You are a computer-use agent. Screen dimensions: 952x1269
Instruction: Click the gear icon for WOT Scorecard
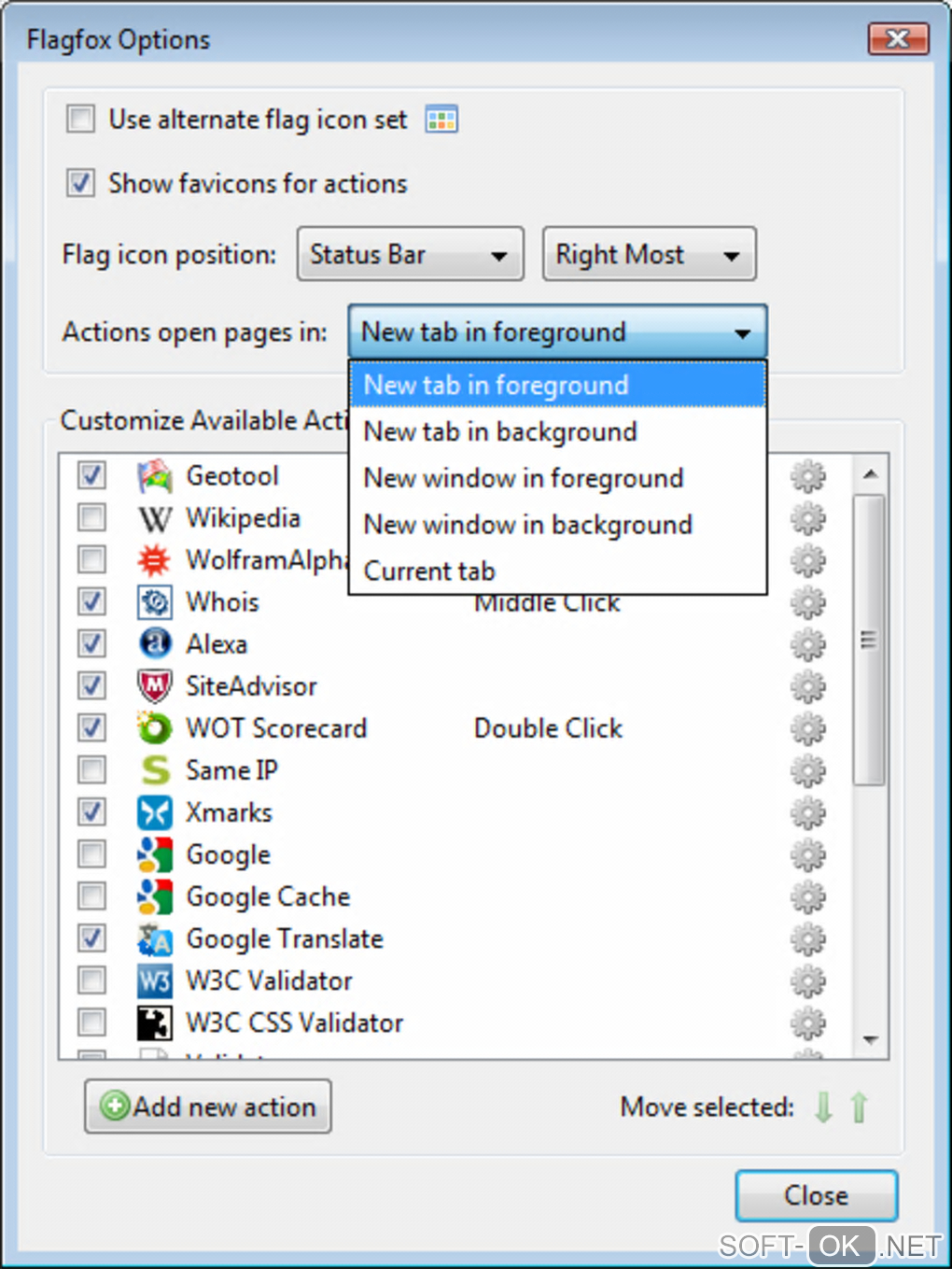click(807, 728)
